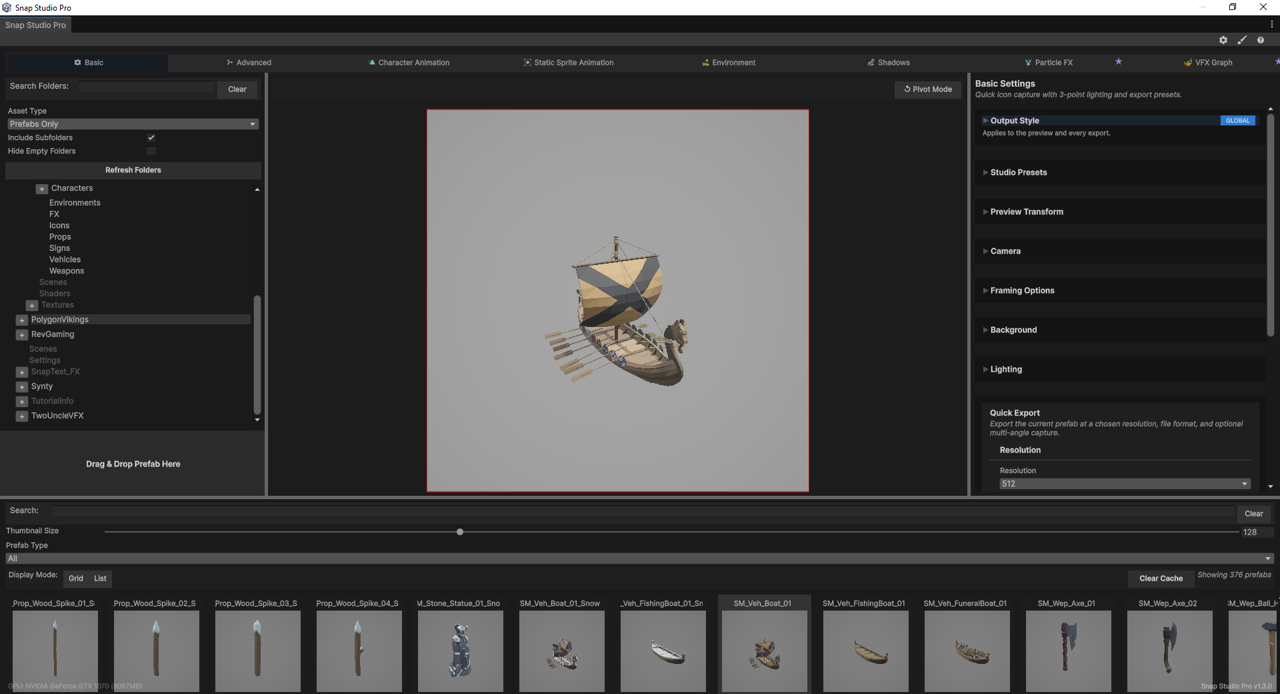Open the Resolution dropdown showing 512

tap(1124, 484)
